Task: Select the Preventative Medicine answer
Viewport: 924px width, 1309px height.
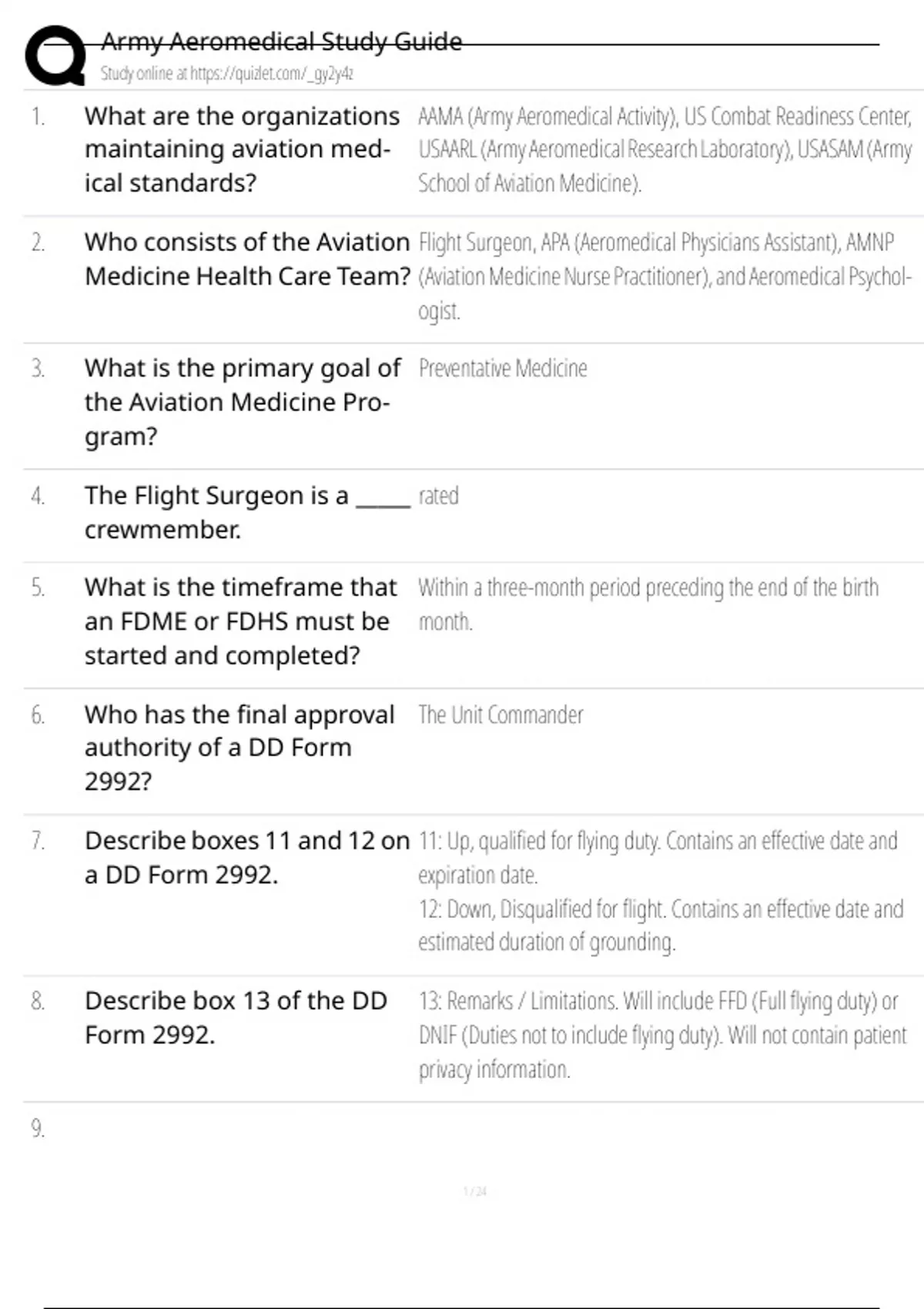Action: [503, 368]
